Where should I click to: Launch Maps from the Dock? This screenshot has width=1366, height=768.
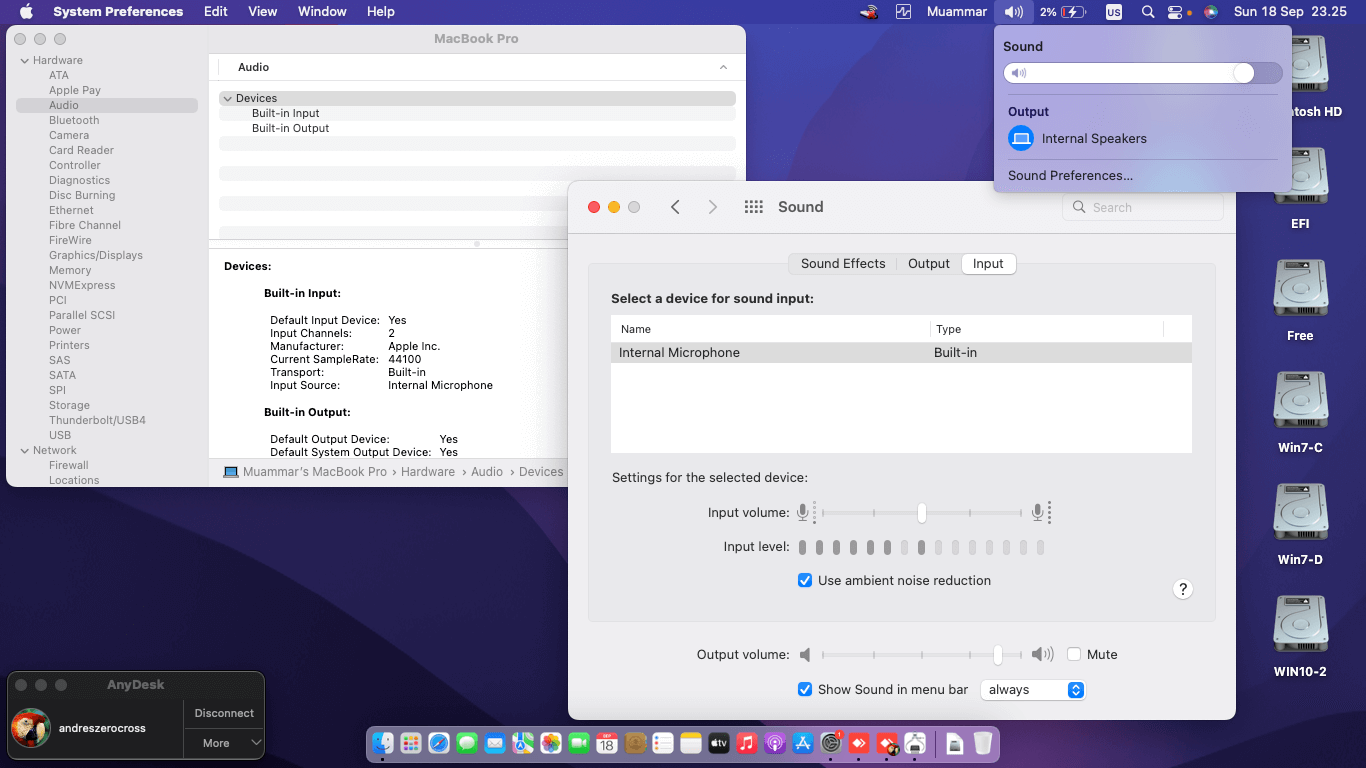pos(523,743)
